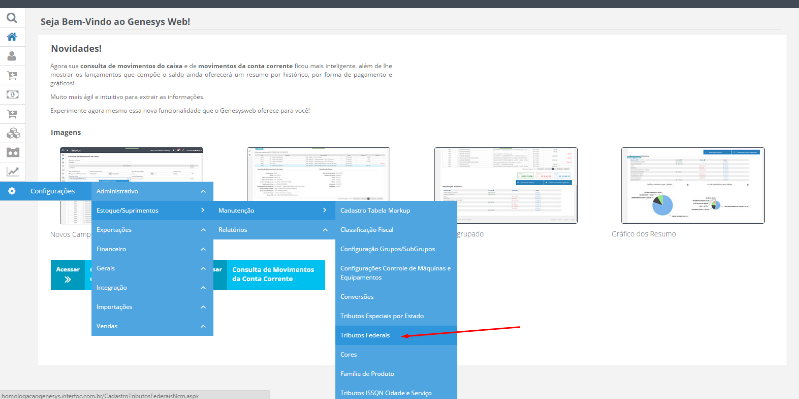Screen dimensions: 799x399
Task: Open the stacked boxes stock icon
Action: coord(13,134)
